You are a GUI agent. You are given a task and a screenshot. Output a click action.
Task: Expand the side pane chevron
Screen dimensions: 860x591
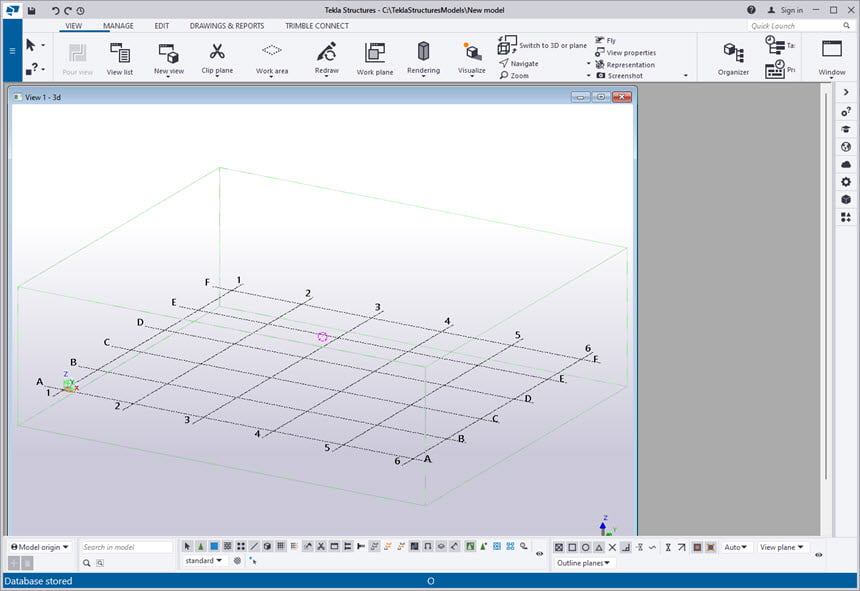click(846, 92)
